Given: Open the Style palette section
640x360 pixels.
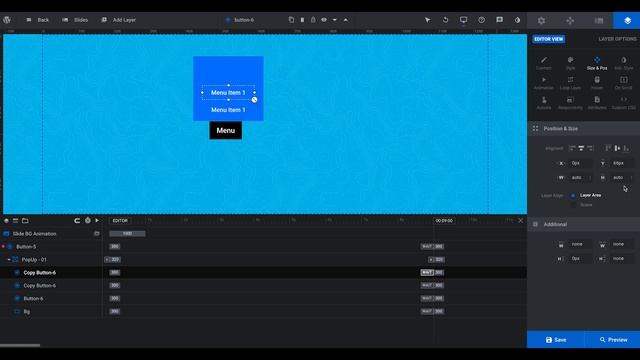Looking at the screenshot, I should pos(570,63).
